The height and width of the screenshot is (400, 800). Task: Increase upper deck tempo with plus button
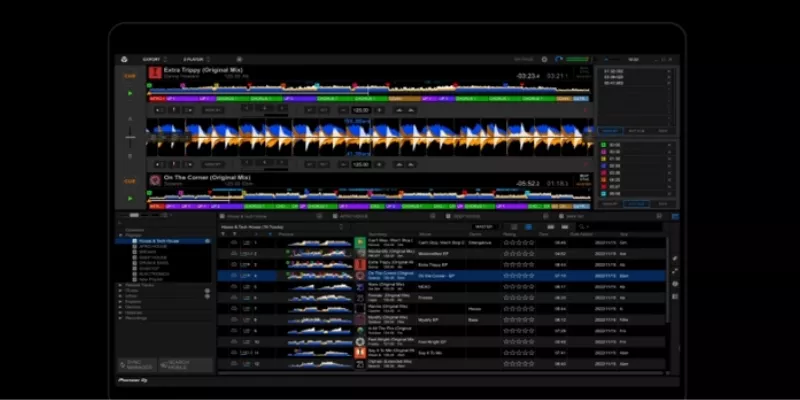tap(379, 110)
